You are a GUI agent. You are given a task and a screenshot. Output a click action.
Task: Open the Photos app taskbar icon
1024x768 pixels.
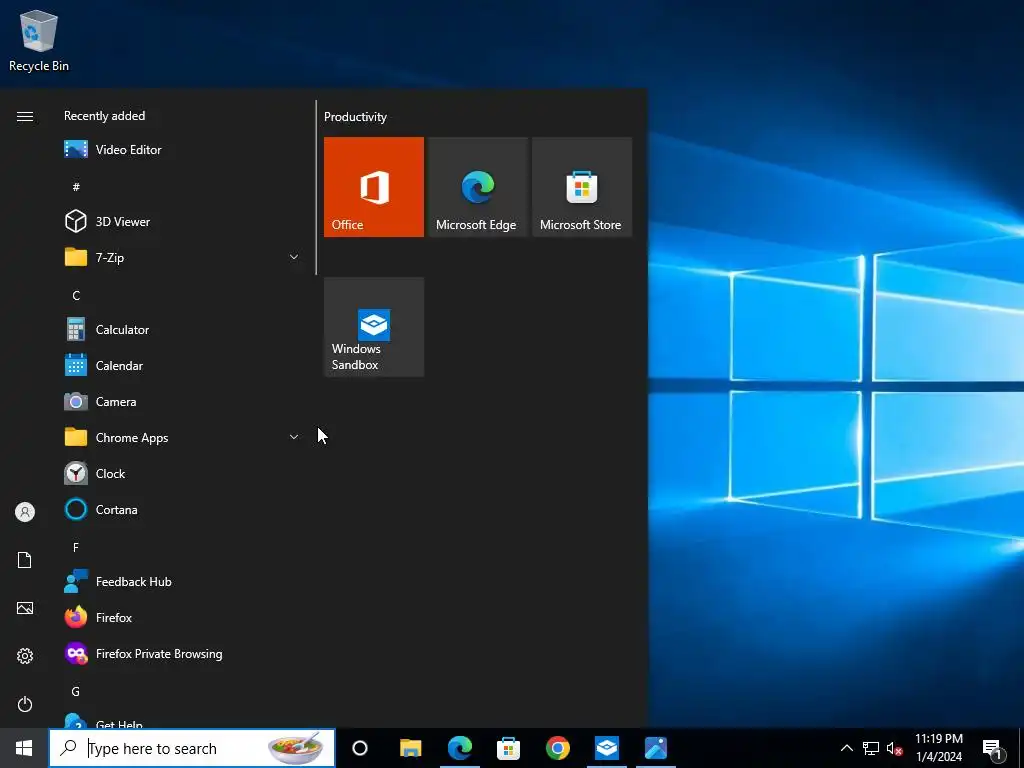pos(656,748)
